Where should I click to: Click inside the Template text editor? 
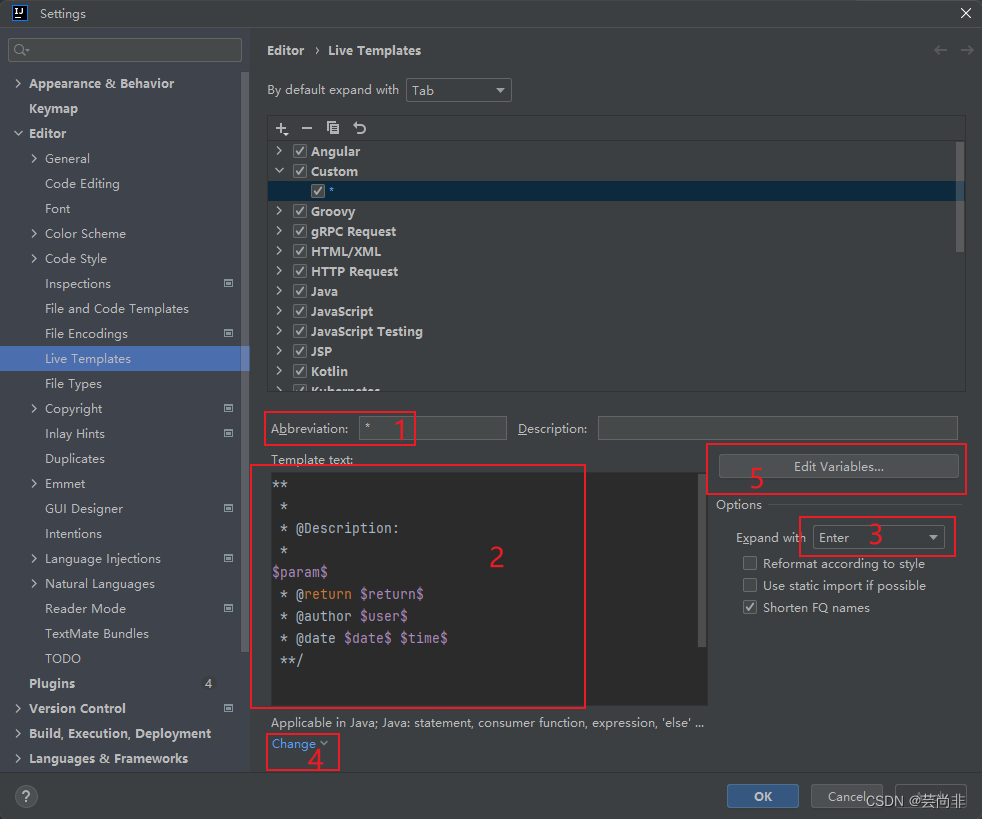point(488,589)
